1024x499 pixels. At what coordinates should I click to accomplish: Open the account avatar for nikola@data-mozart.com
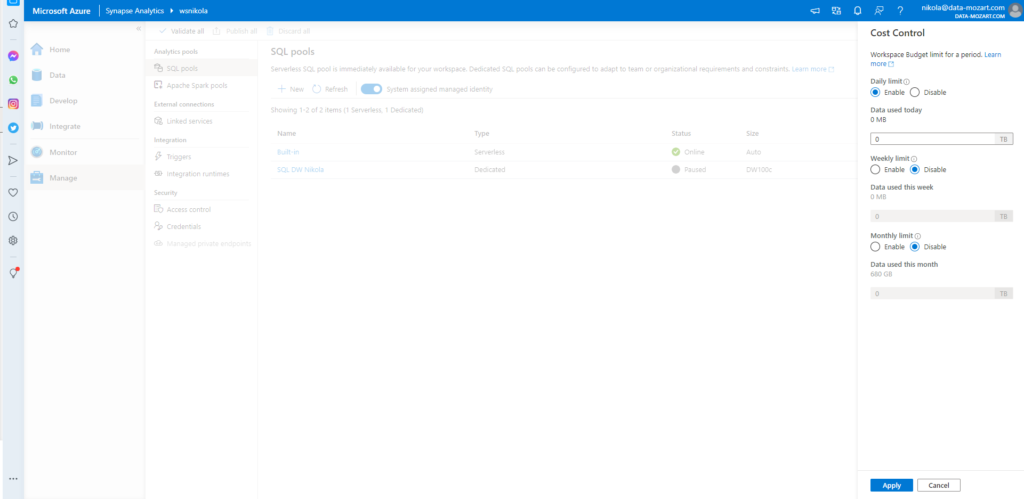point(1015,10)
